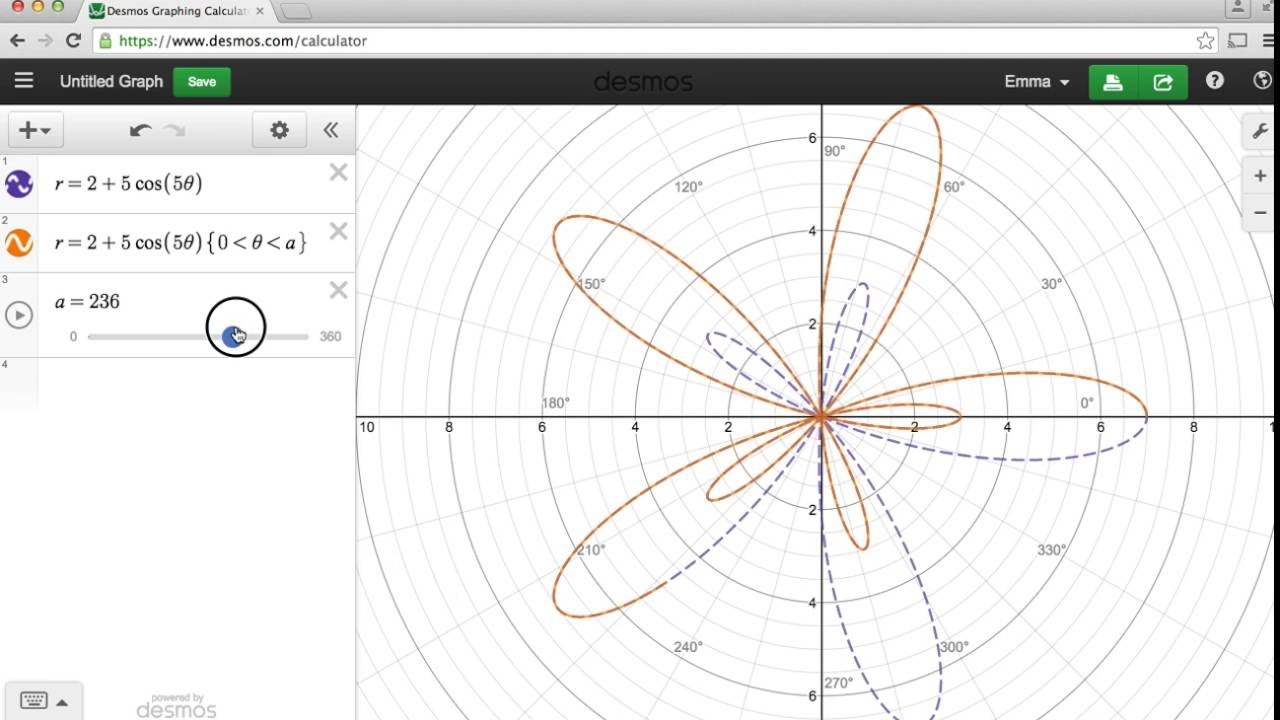Image resolution: width=1280 pixels, height=720 pixels.
Task: Click the 90° angle label on graph
Action: point(834,151)
